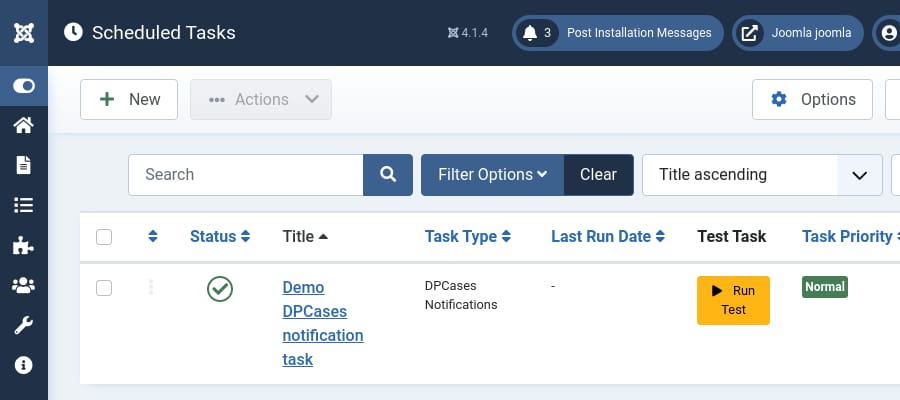Open the System wrench sidebar icon
The height and width of the screenshot is (400, 900).
pyautogui.click(x=24, y=325)
